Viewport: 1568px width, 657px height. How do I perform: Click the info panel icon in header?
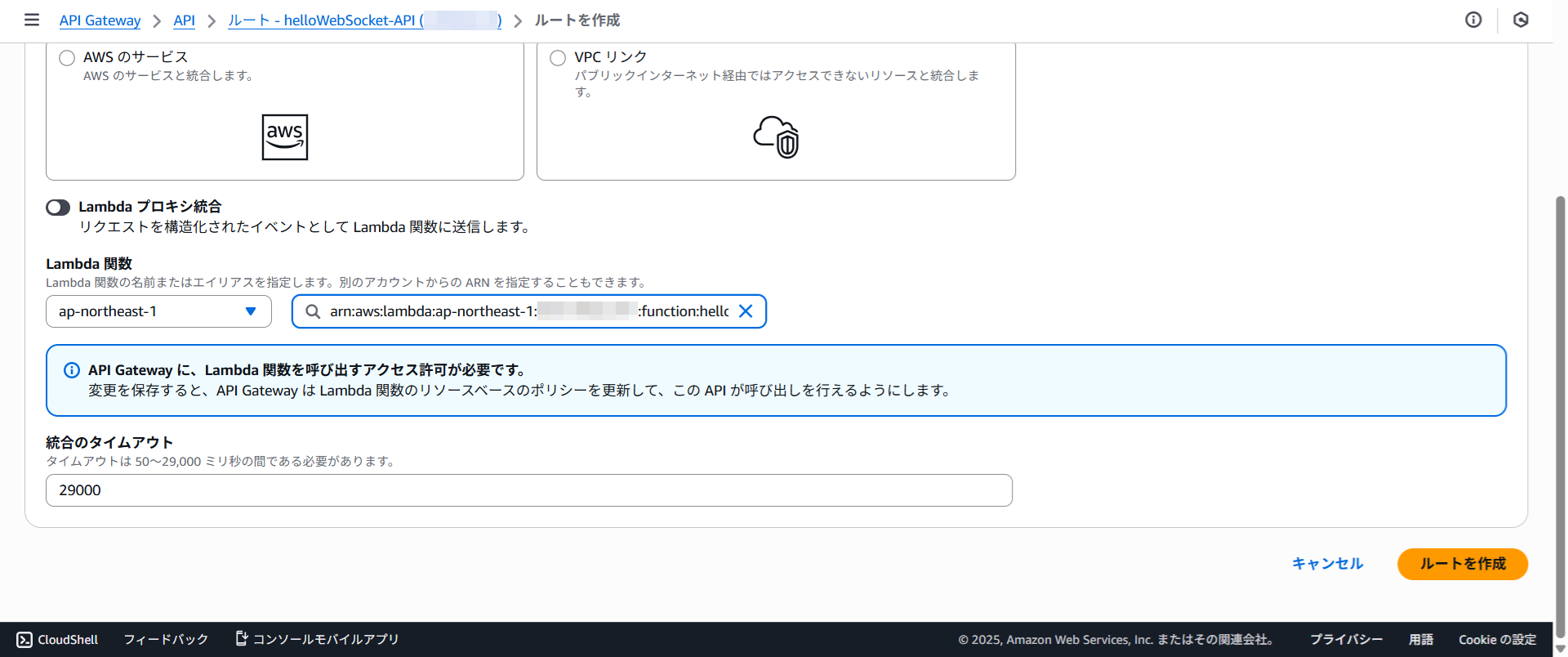tap(1473, 20)
